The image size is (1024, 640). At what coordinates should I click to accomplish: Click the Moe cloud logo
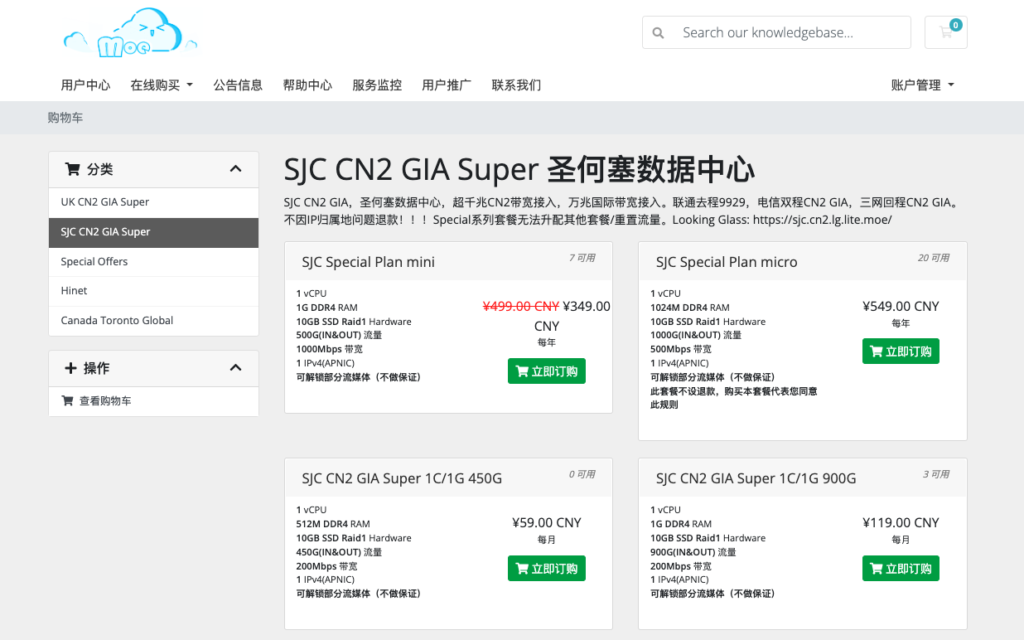tap(130, 33)
